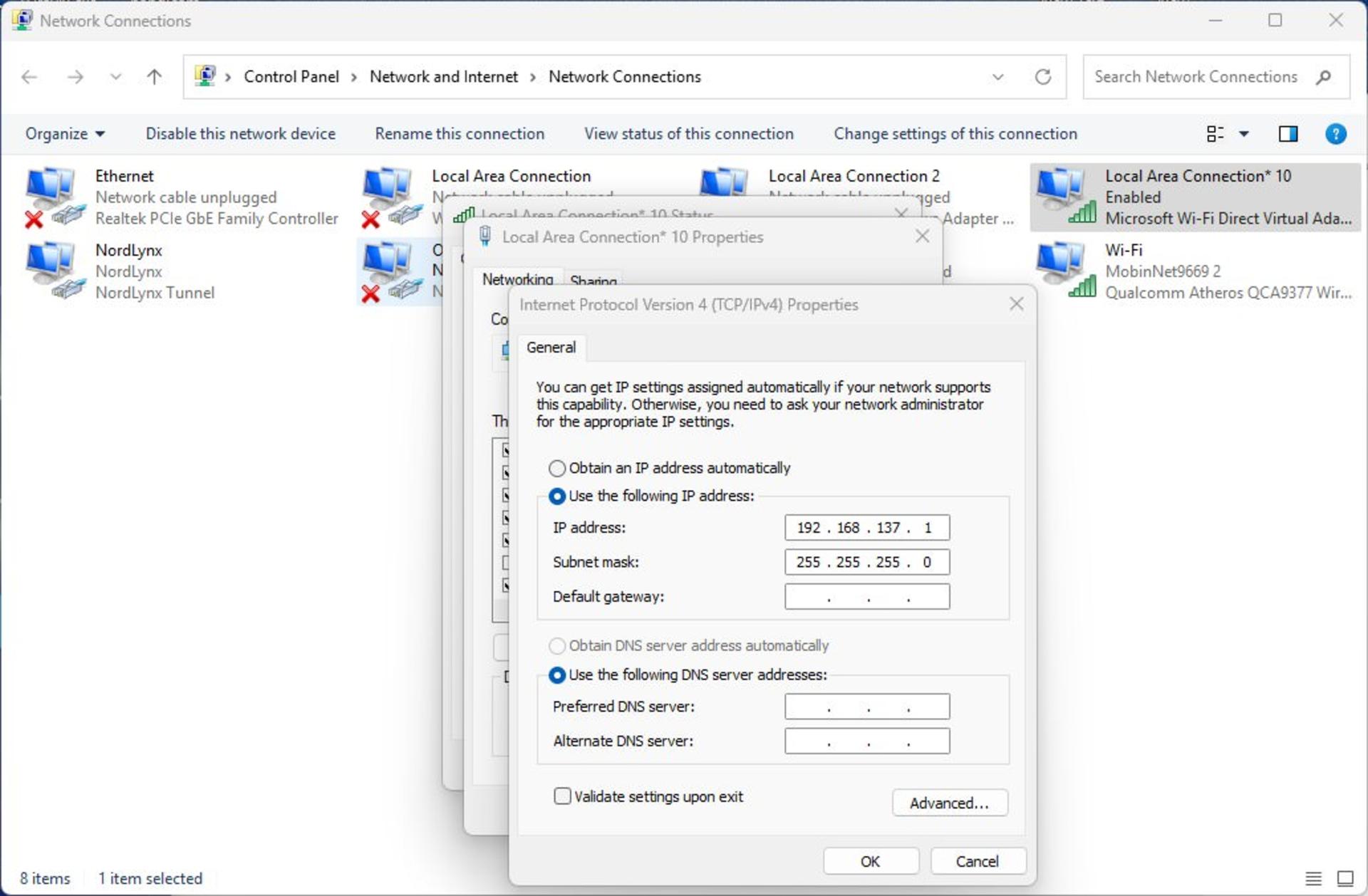Select the Wi-Fi adapter icon

[1065, 271]
